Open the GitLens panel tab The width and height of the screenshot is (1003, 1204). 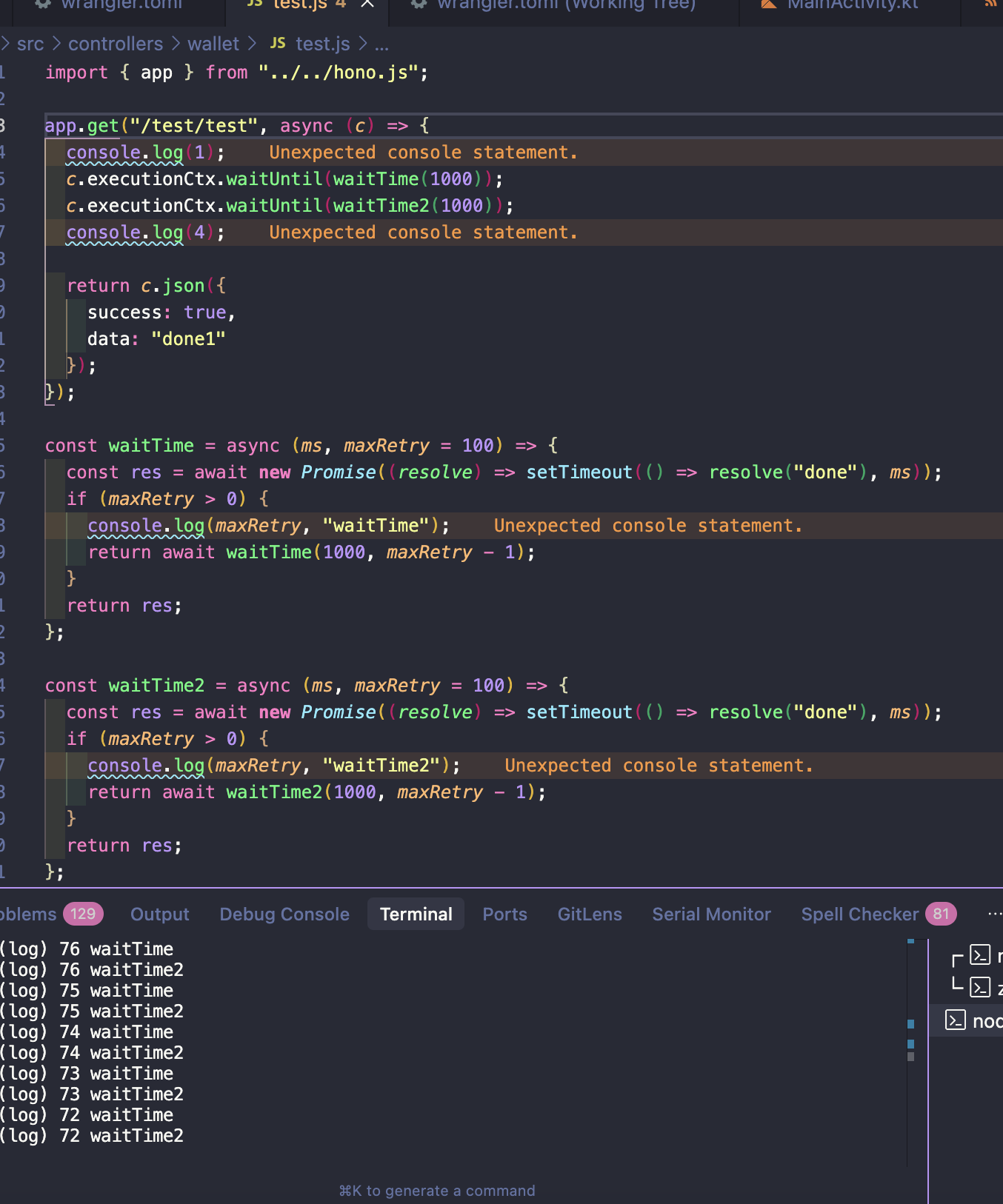click(590, 914)
